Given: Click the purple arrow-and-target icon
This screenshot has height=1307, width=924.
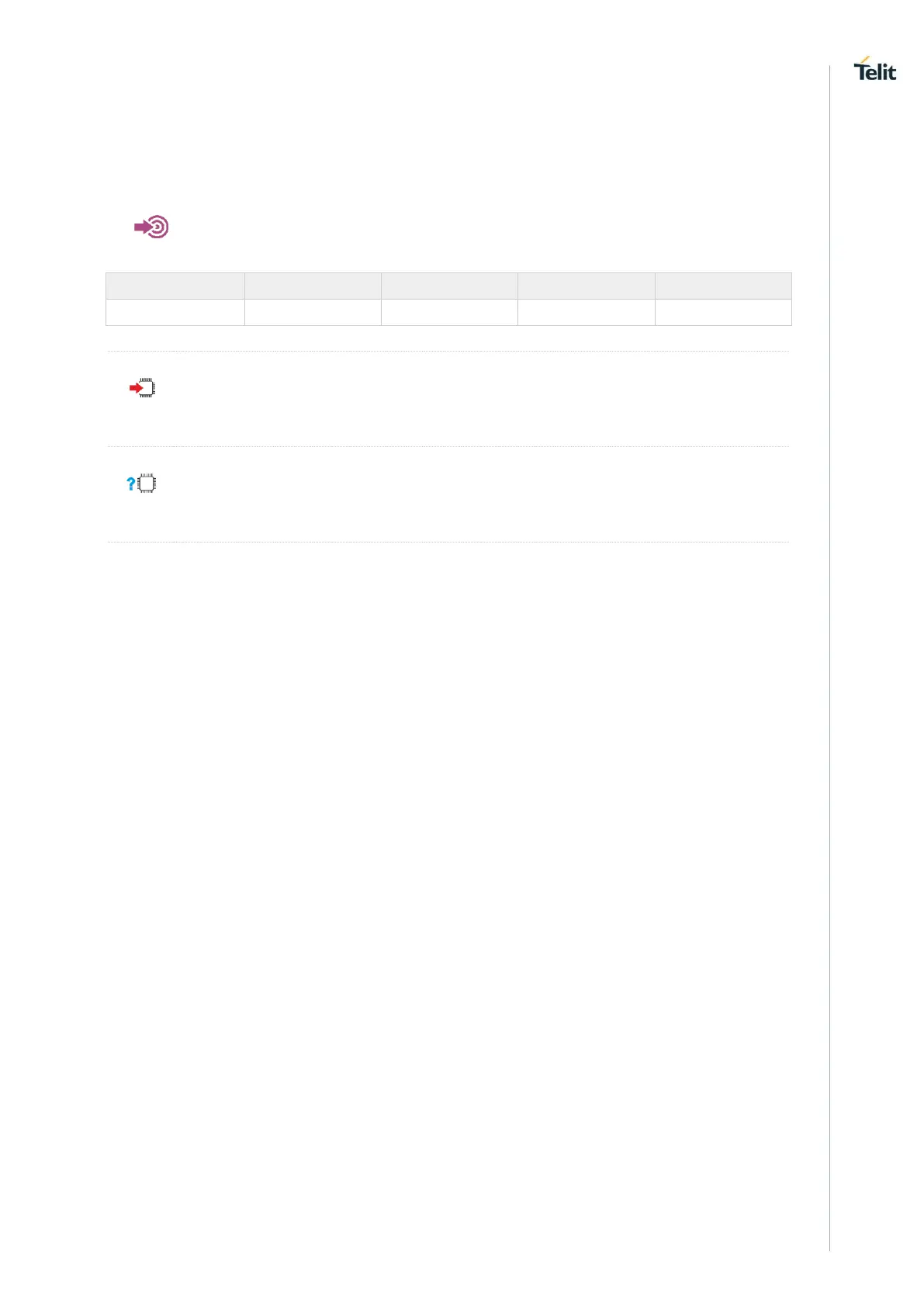Looking at the screenshot, I should (x=151, y=227).
